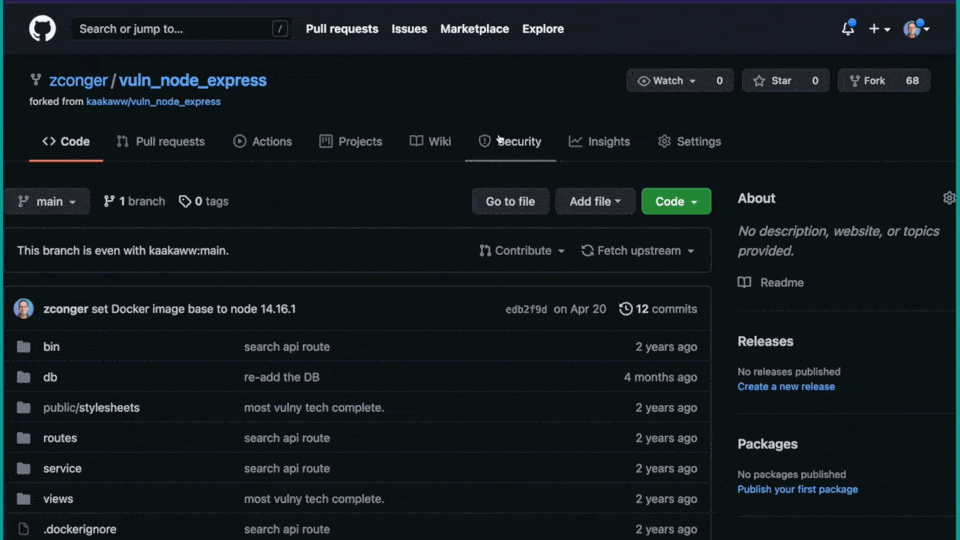Click the 12 commits history icon
The width and height of the screenshot is (960, 540).
coord(626,309)
